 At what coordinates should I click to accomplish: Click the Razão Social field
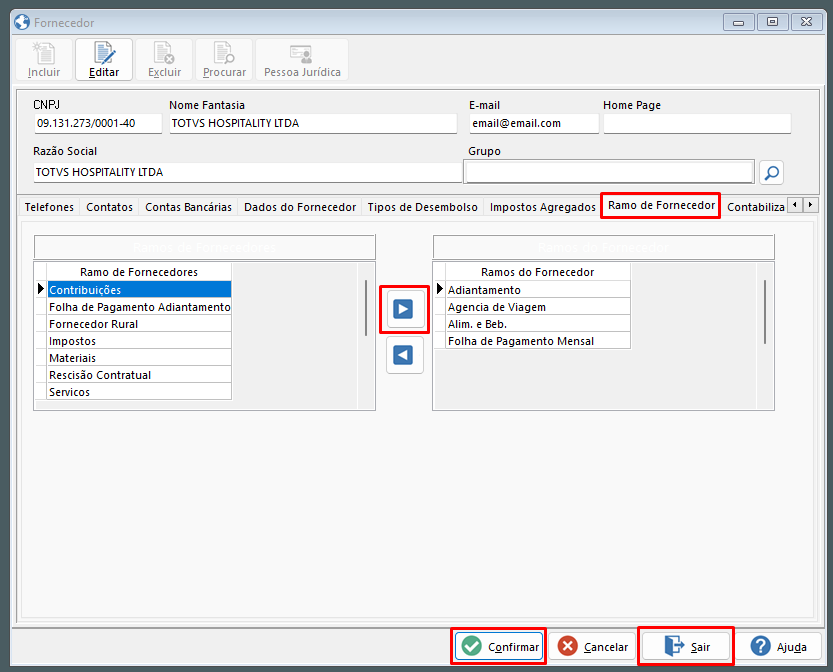coord(248,172)
